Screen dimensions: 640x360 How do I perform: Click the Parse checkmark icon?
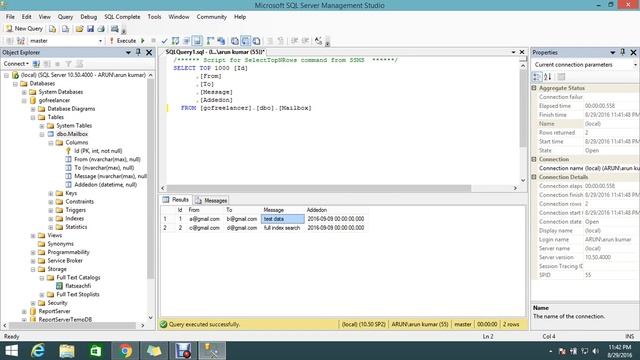164,41
